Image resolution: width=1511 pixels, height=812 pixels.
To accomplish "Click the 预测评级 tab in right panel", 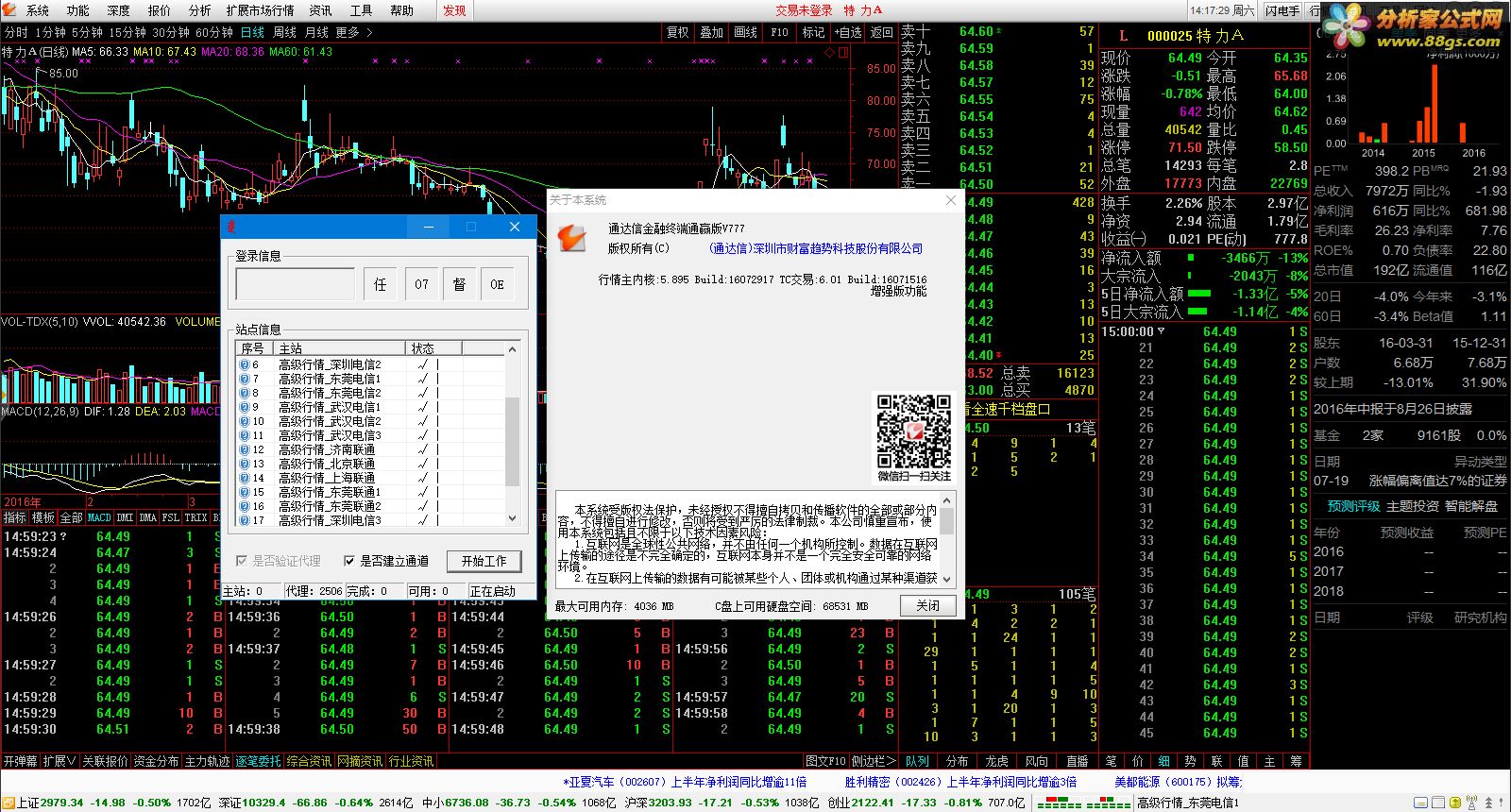I will (1353, 506).
